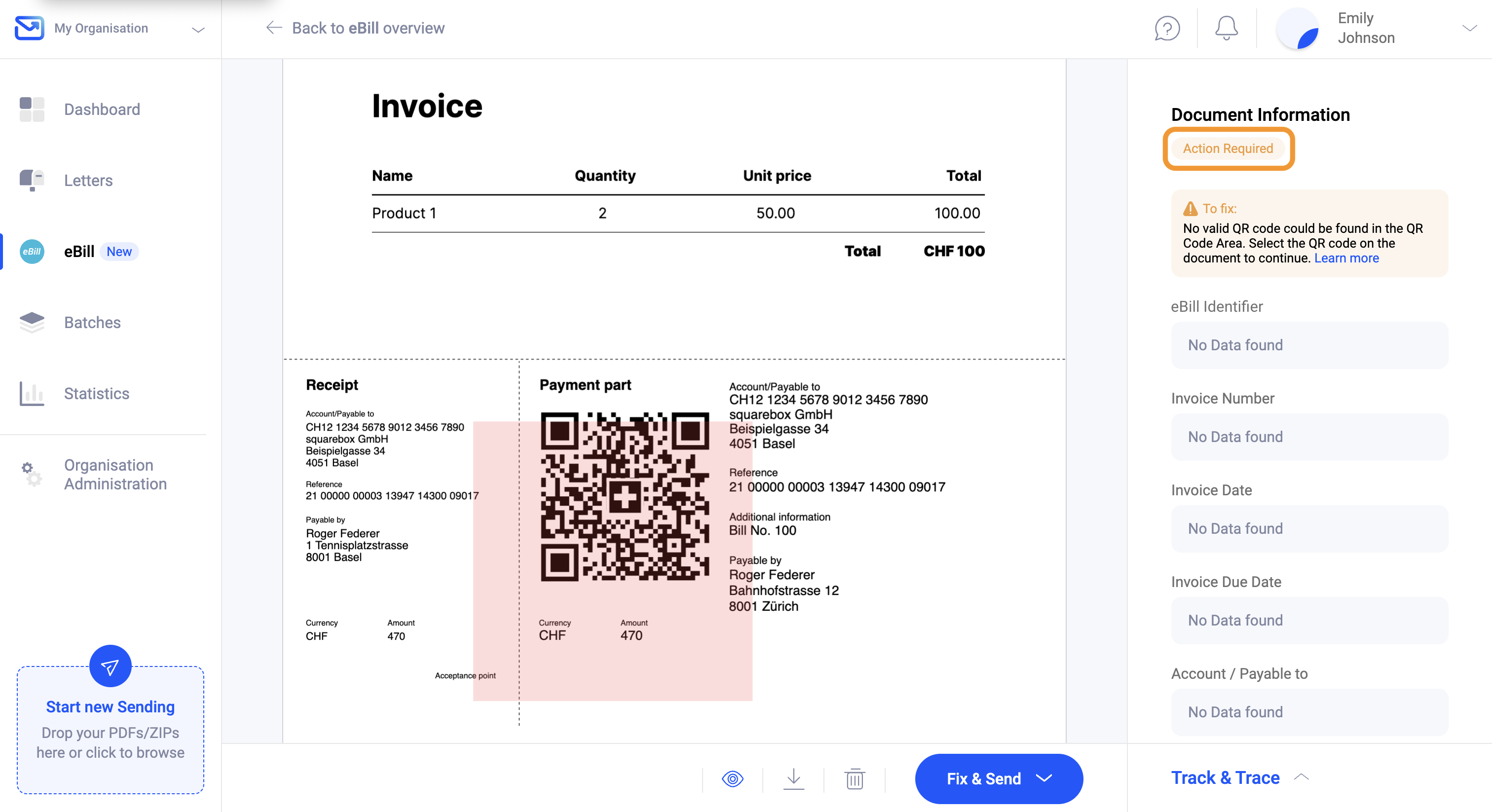
Task: Go back to eBill overview
Action: pos(368,28)
